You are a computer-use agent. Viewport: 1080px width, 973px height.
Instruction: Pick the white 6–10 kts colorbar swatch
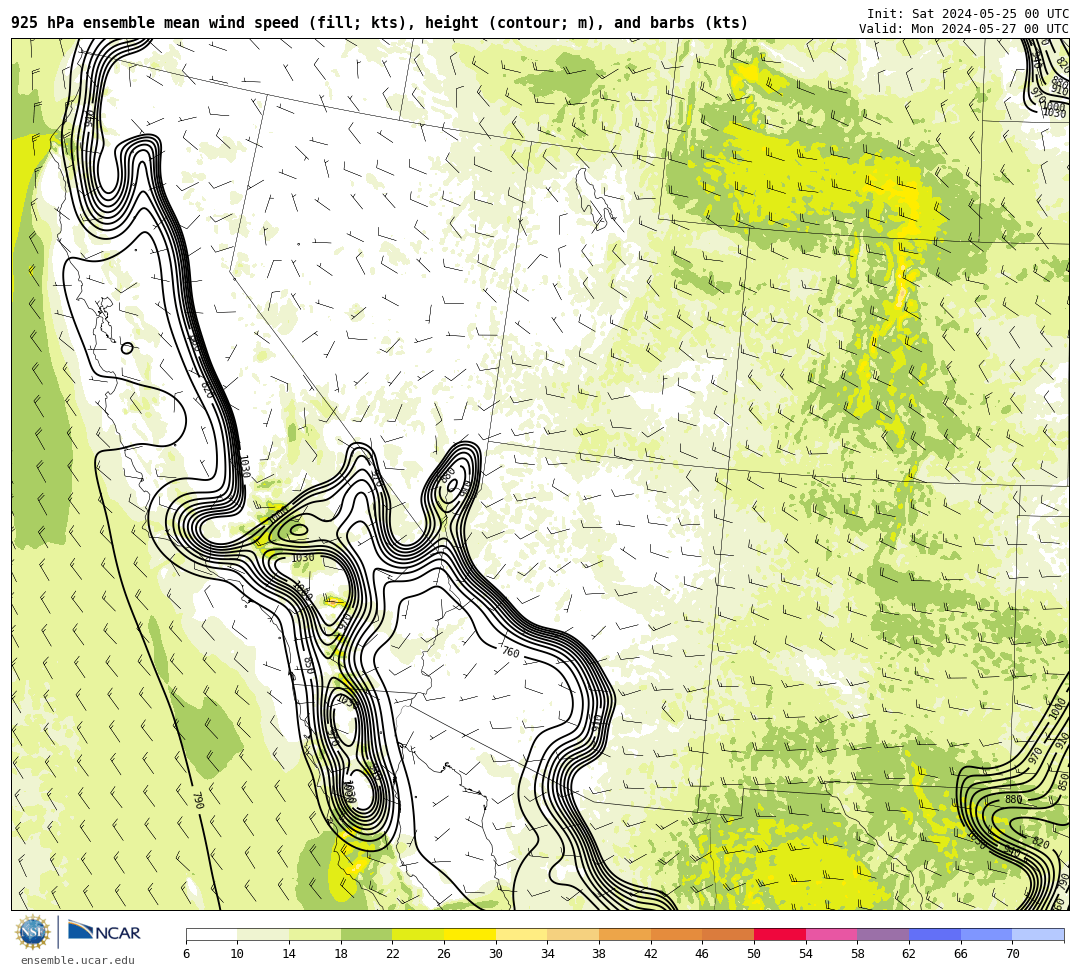tap(212, 934)
